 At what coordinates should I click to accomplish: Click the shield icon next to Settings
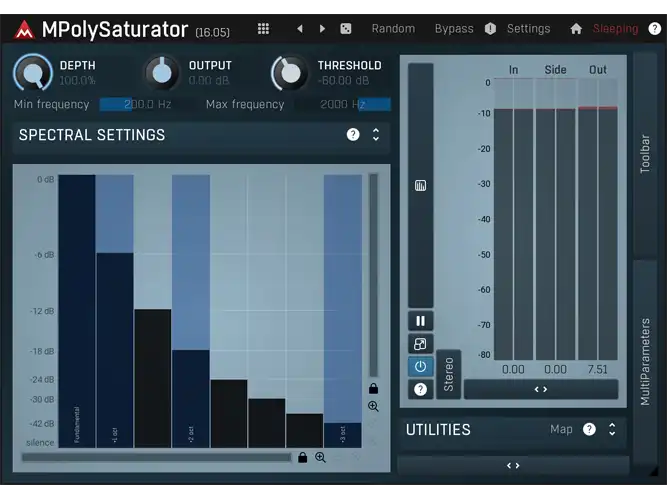click(490, 29)
